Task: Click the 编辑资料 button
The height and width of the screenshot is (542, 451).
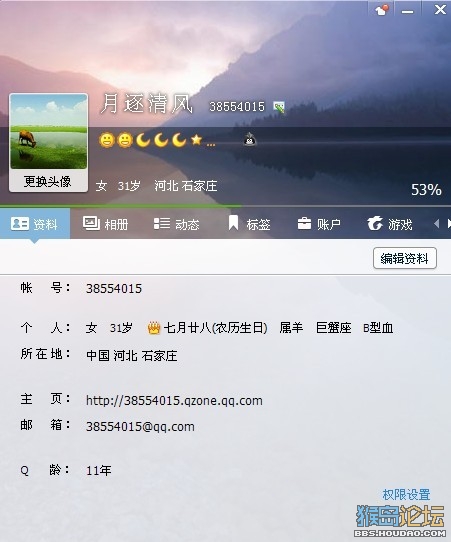Action: tap(405, 258)
